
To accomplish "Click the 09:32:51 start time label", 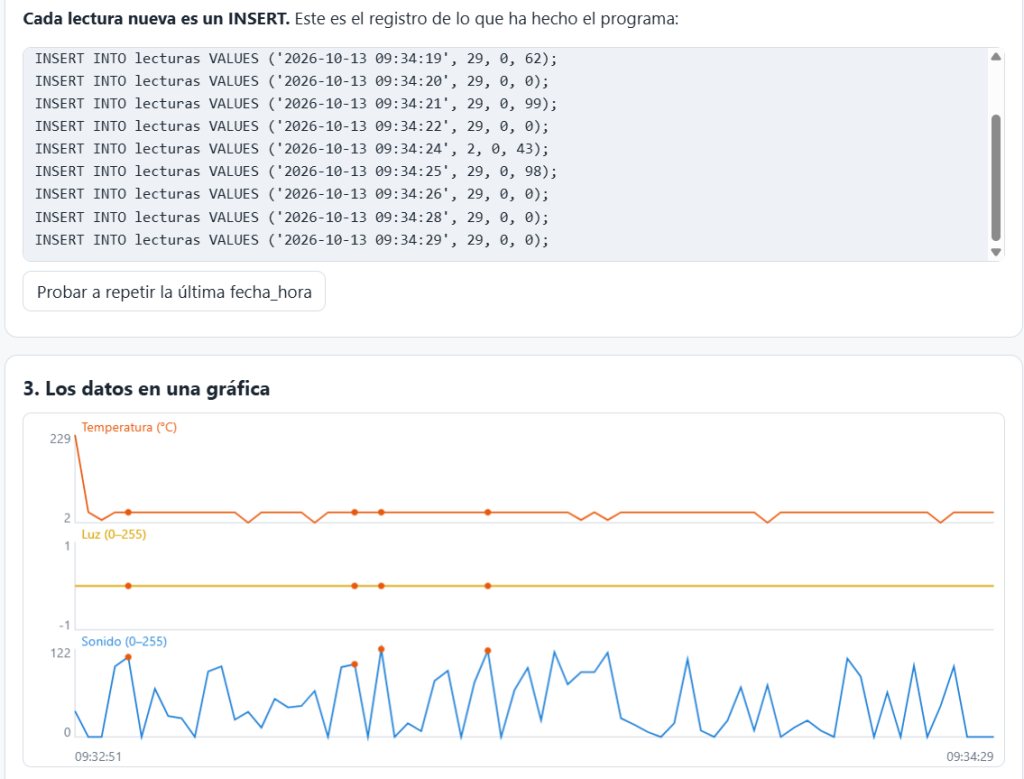I will [x=98, y=757].
